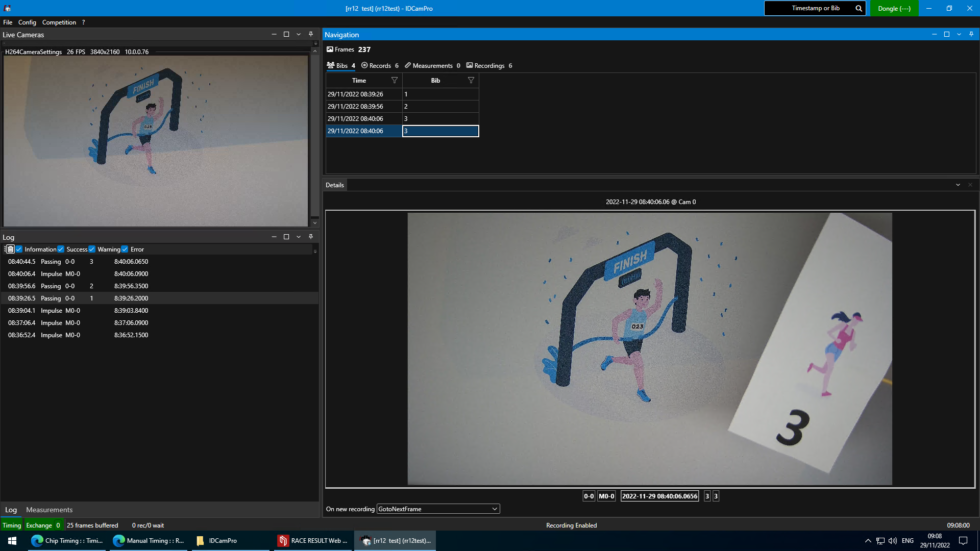Open RACE RESULT Web taskbar icon
Viewport: 980px width, 551px height.
pos(313,540)
